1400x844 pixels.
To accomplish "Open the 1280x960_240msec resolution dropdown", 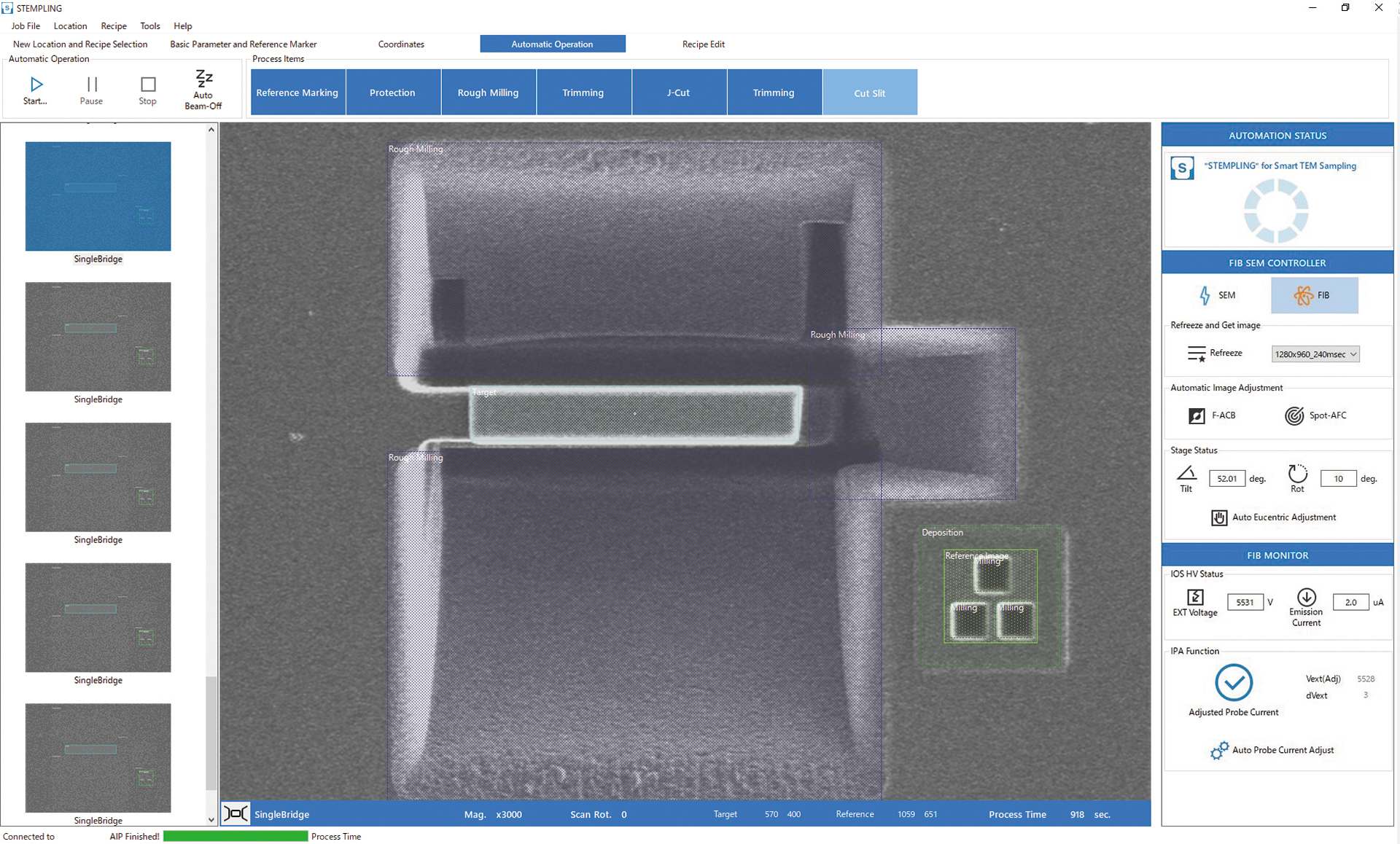I will point(1315,354).
